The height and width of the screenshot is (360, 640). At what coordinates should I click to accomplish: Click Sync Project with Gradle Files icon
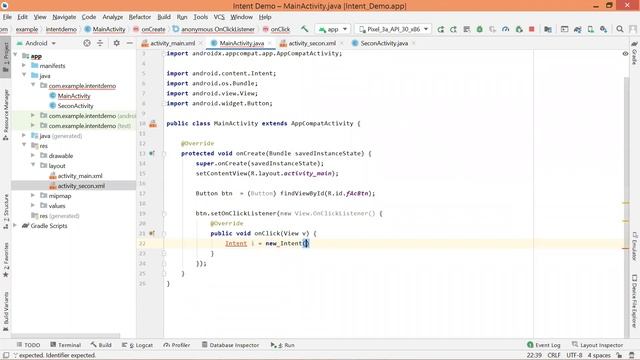point(578,29)
